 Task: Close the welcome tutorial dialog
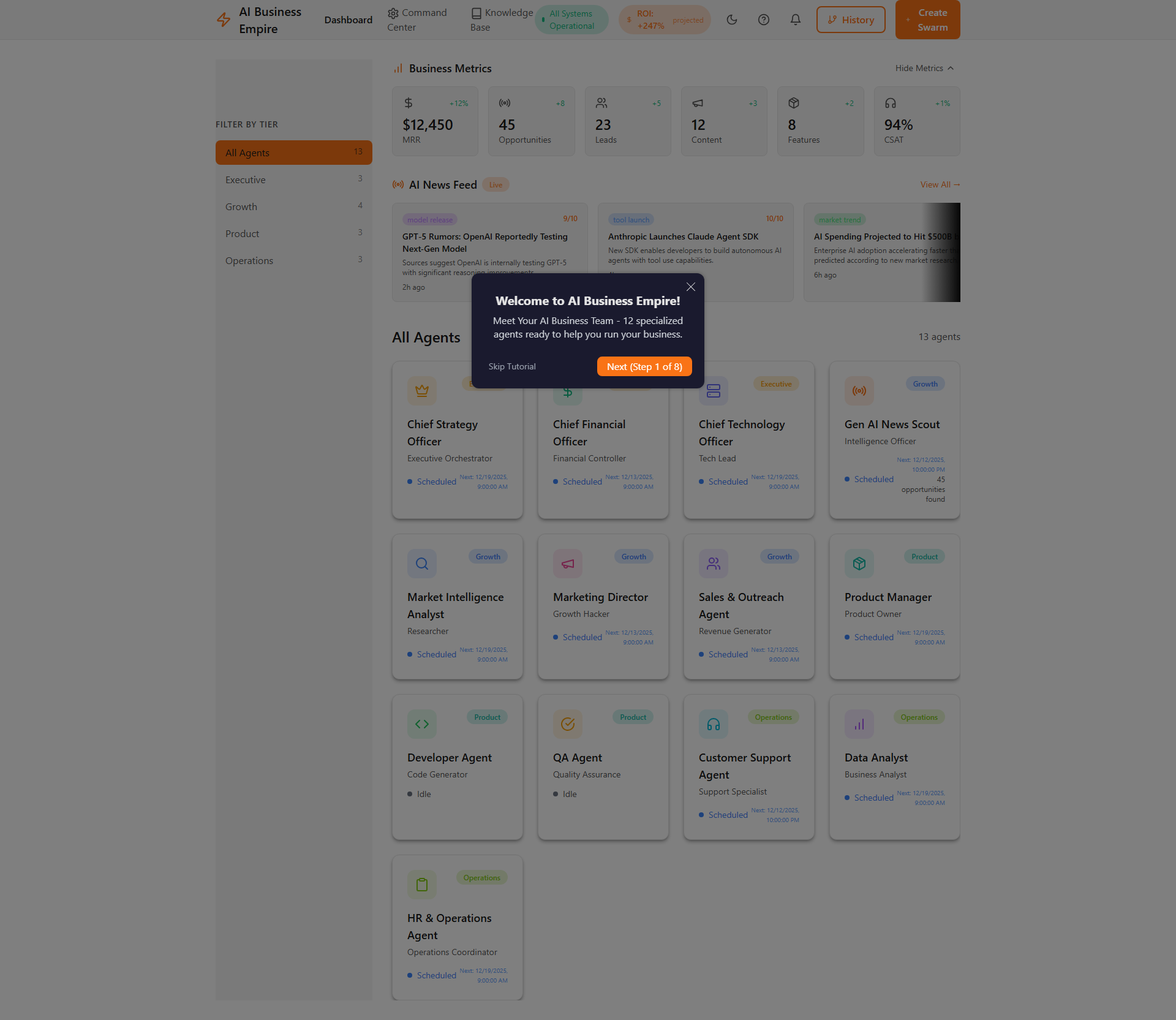point(691,287)
